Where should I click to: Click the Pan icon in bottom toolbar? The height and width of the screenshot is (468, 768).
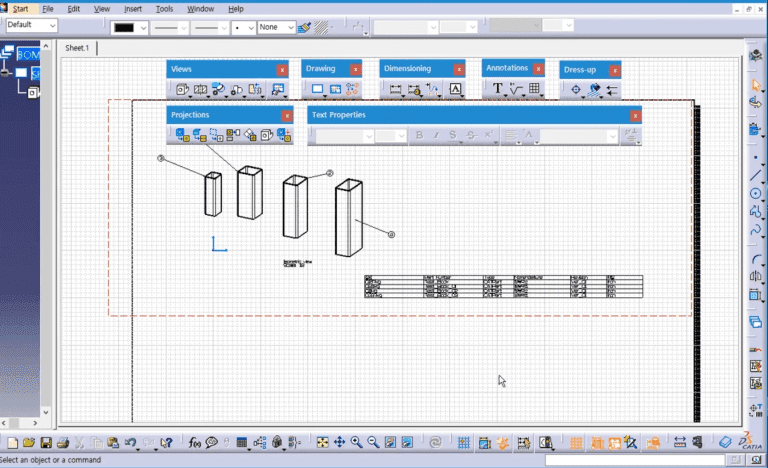tap(339, 442)
